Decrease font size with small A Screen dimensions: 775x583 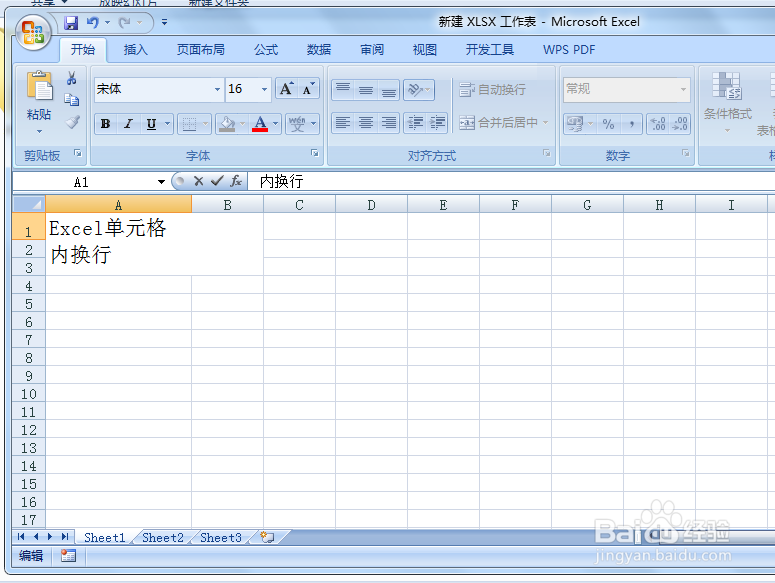click(x=308, y=89)
